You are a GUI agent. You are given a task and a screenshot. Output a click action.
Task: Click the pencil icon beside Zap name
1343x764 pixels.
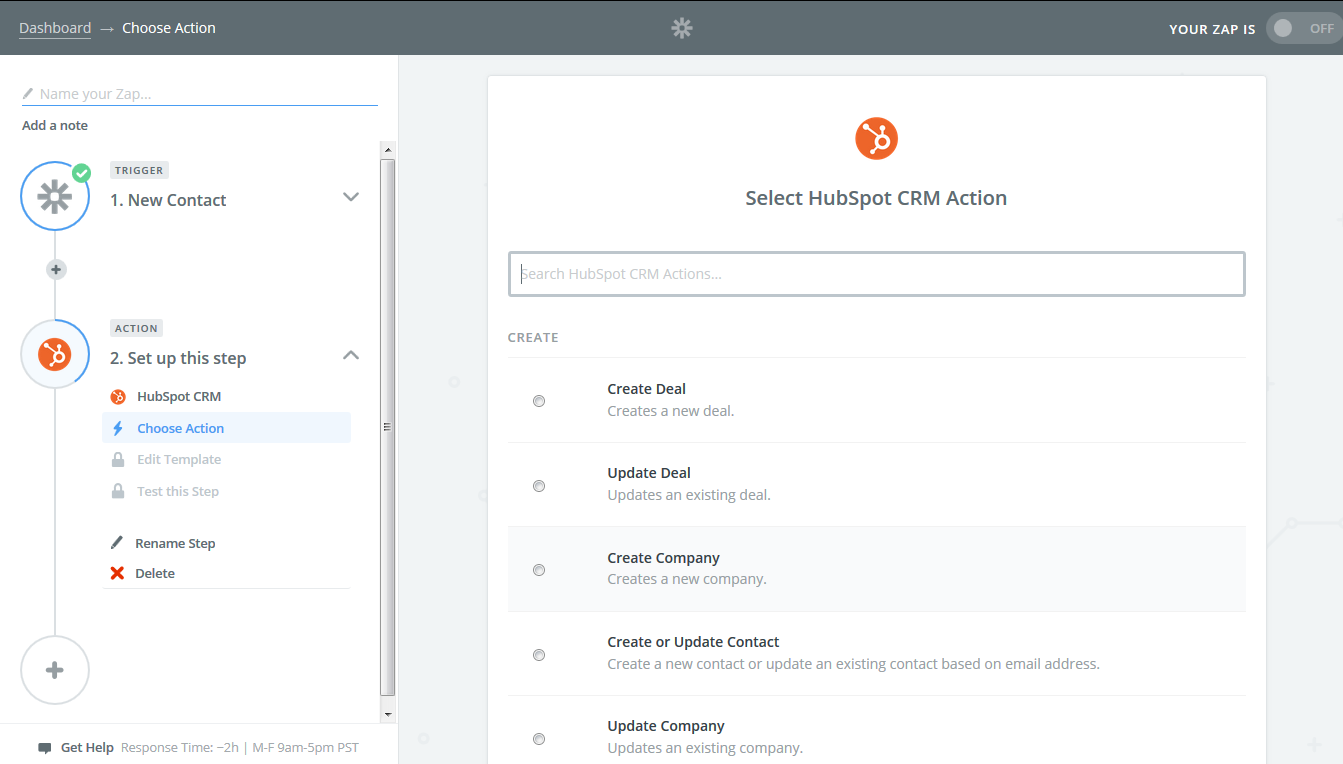tap(28, 94)
